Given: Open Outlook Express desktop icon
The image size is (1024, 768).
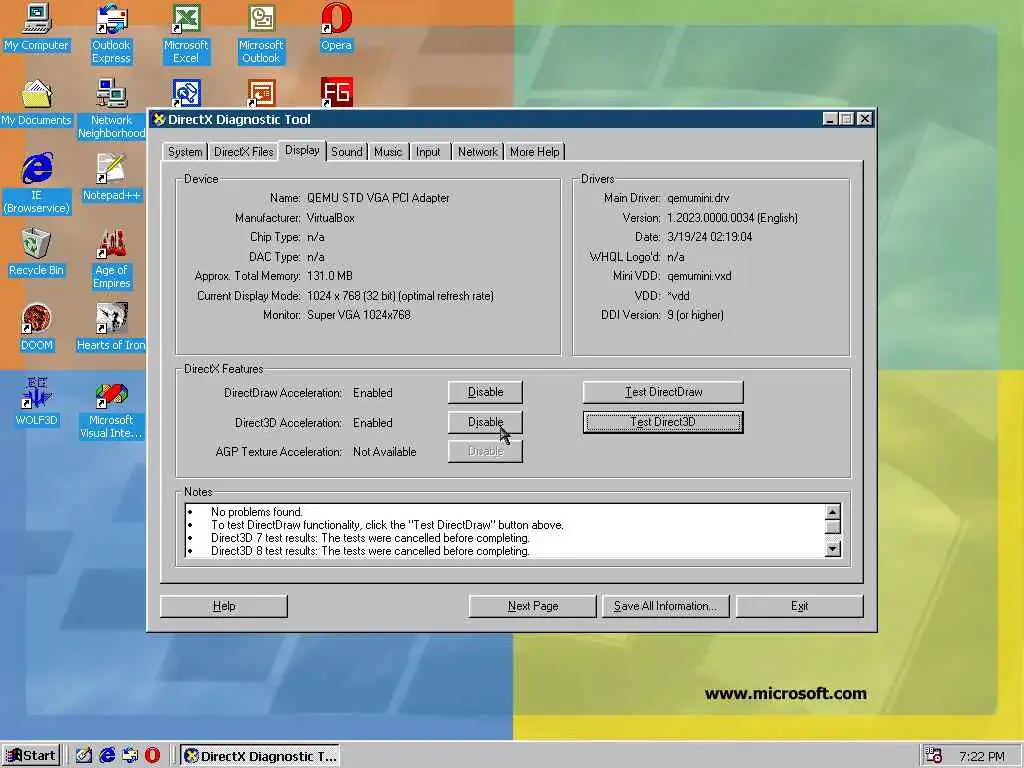Looking at the screenshot, I should (x=111, y=33).
